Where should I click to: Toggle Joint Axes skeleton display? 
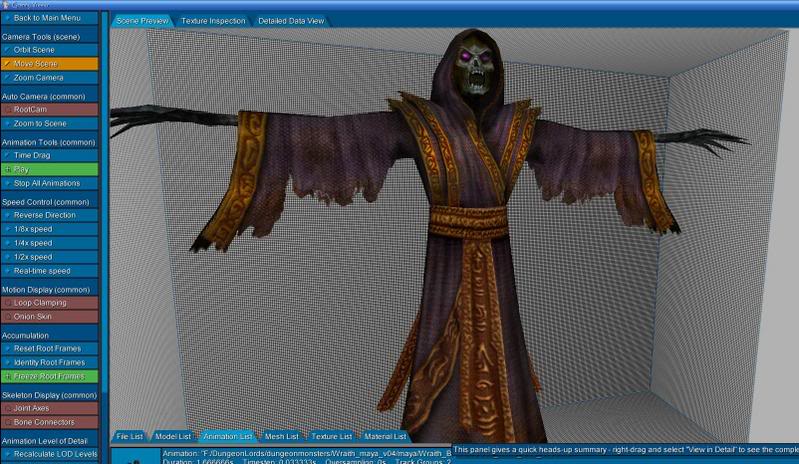(x=49, y=408)
